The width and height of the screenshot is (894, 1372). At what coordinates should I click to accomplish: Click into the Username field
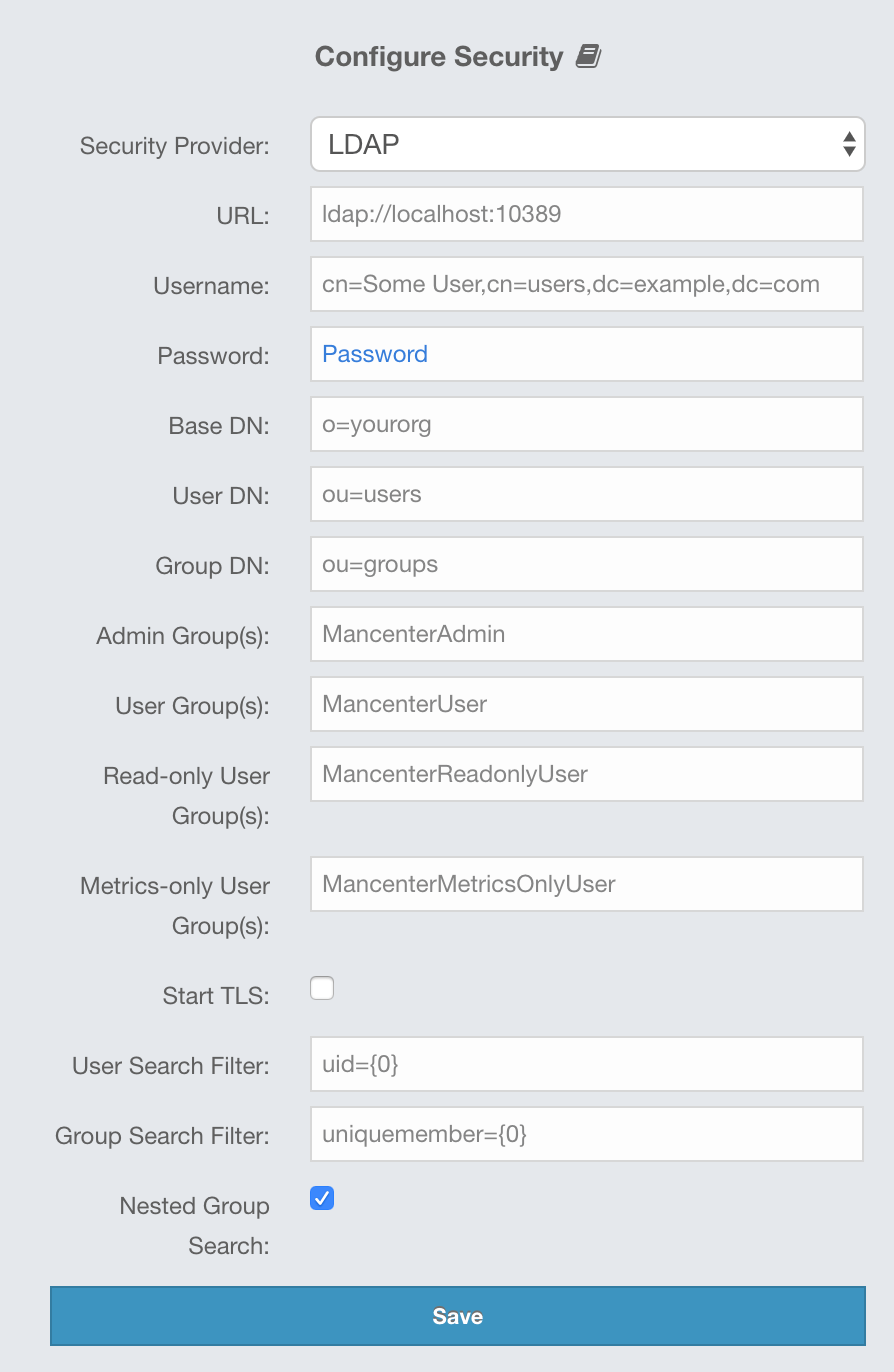[x=587, y=284]
